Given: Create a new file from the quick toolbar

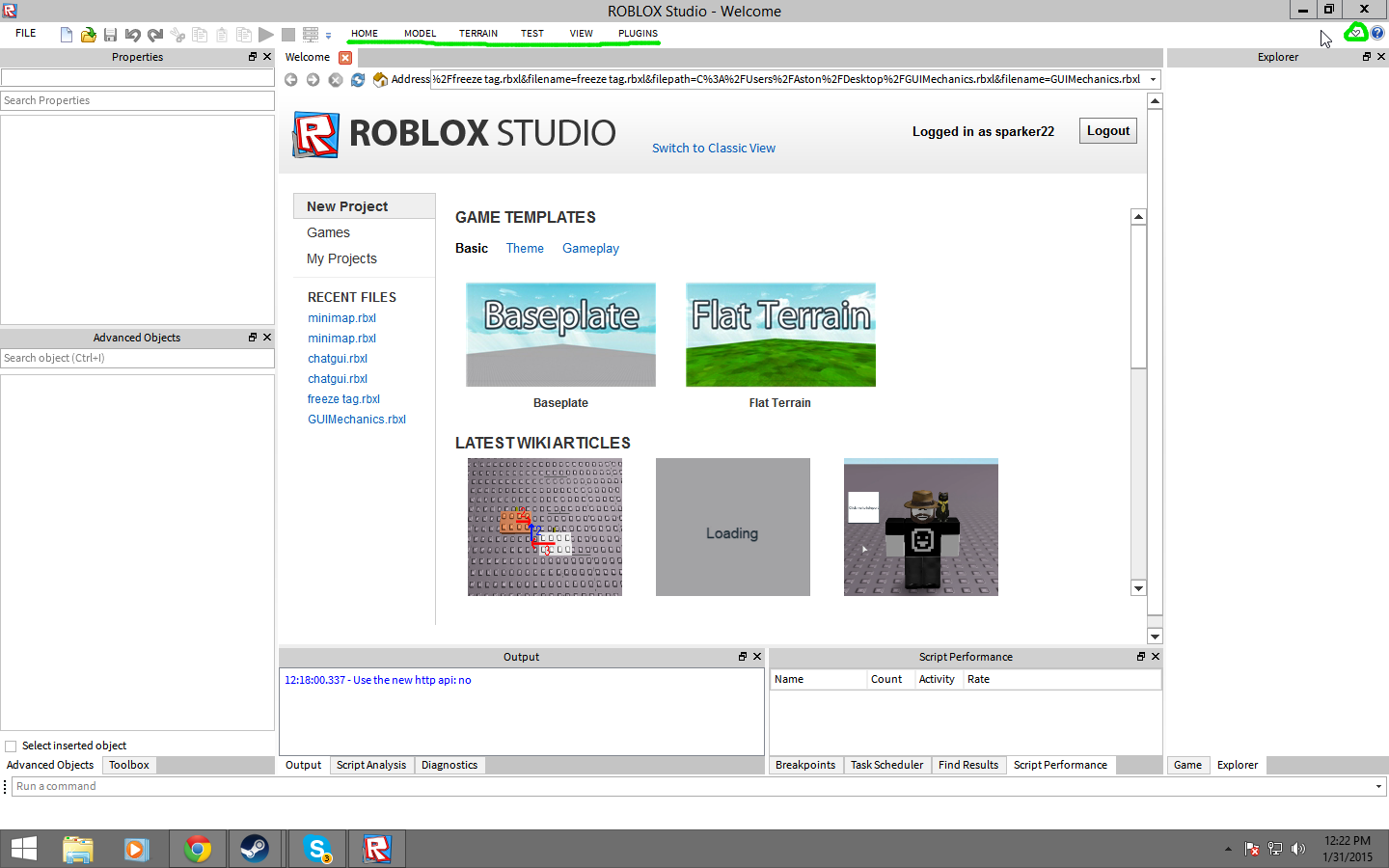Looking at the screenshot, I should point(67,35).
